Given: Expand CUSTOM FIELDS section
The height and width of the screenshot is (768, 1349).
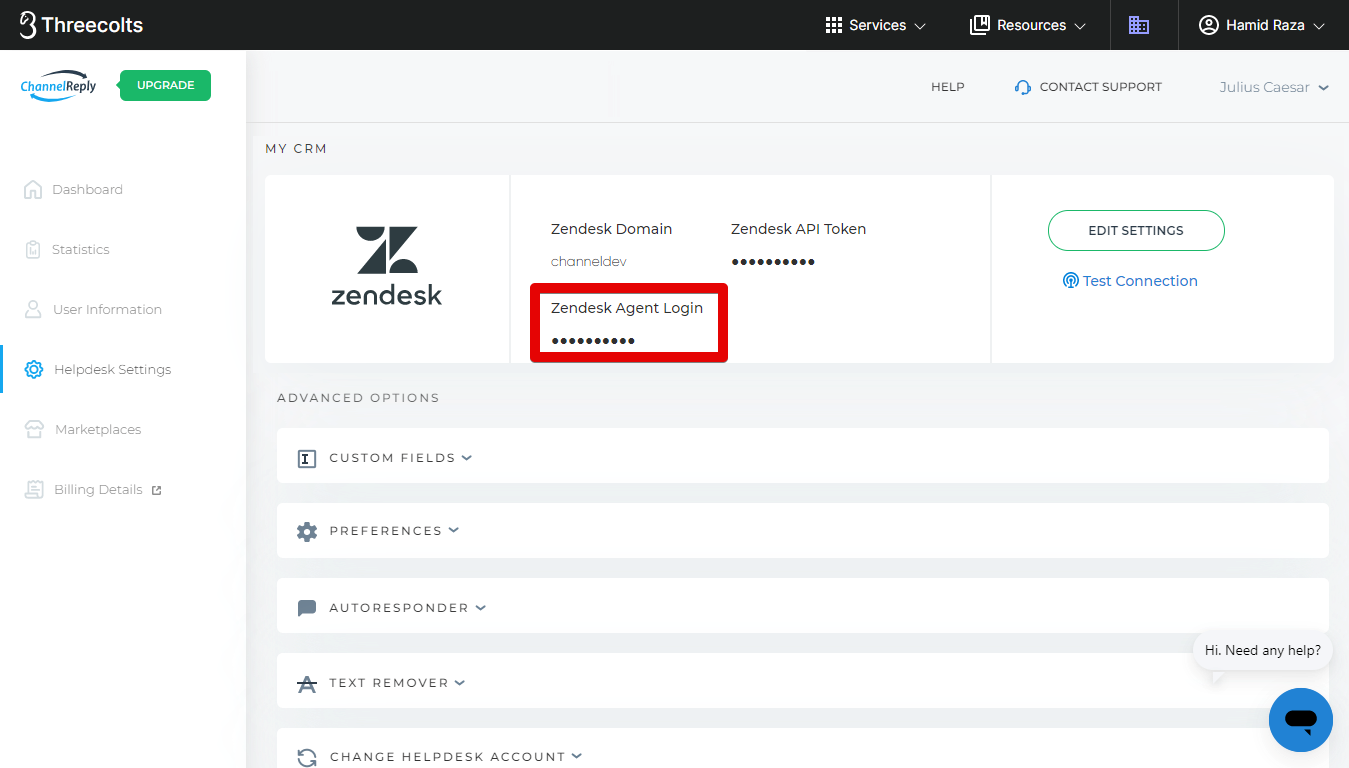Looking at the screenshot, I should 803,456.
